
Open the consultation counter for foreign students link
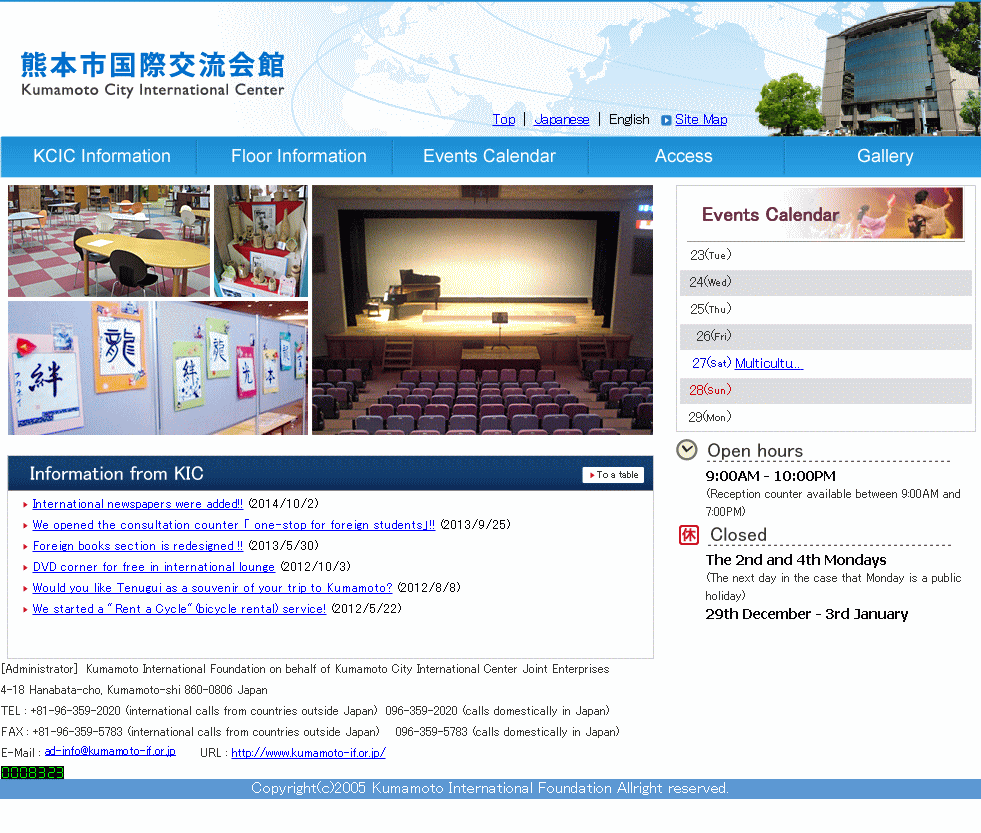(x=233, y=524)
